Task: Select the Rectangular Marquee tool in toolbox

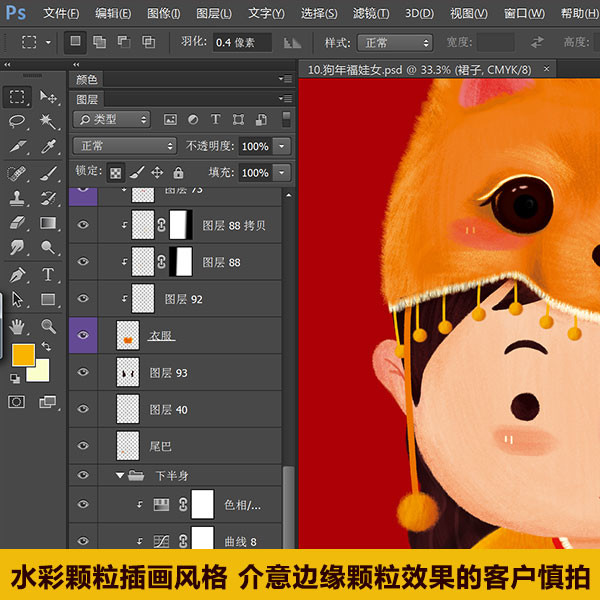Action: pos(17,97)
